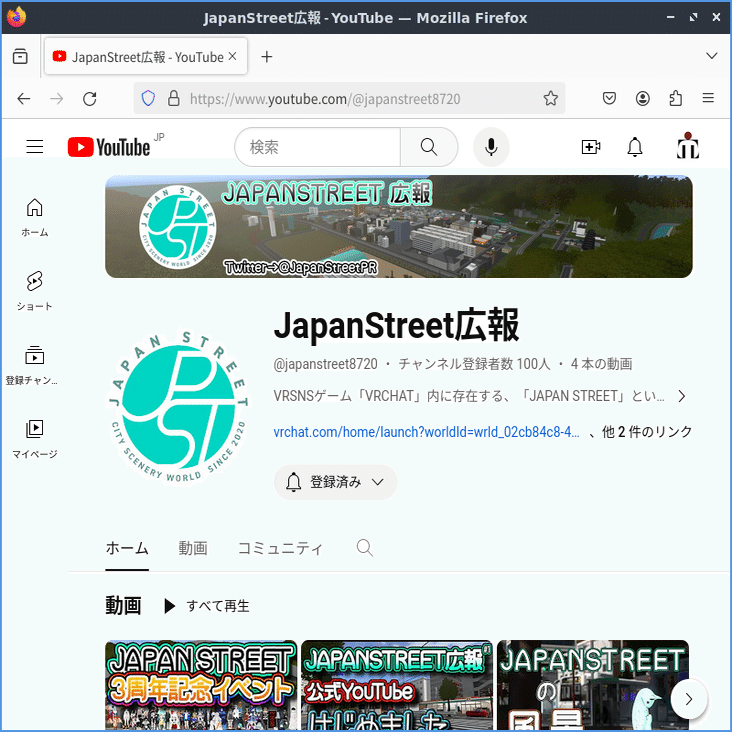Viewport: 732px width, 732px height.
Task: Click the チャンネル登録者数 100人 text
Action: tap(474, 364)
